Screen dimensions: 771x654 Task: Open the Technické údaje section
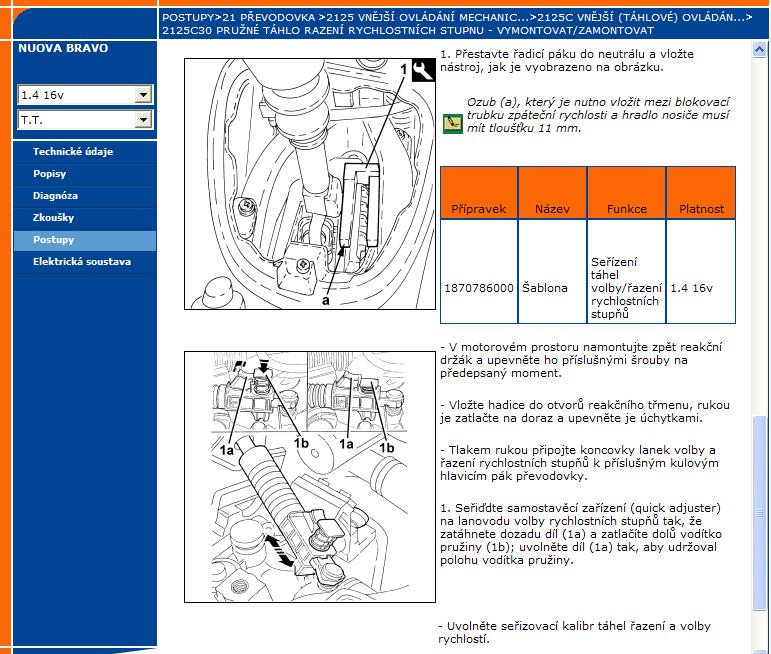[73, 152]
